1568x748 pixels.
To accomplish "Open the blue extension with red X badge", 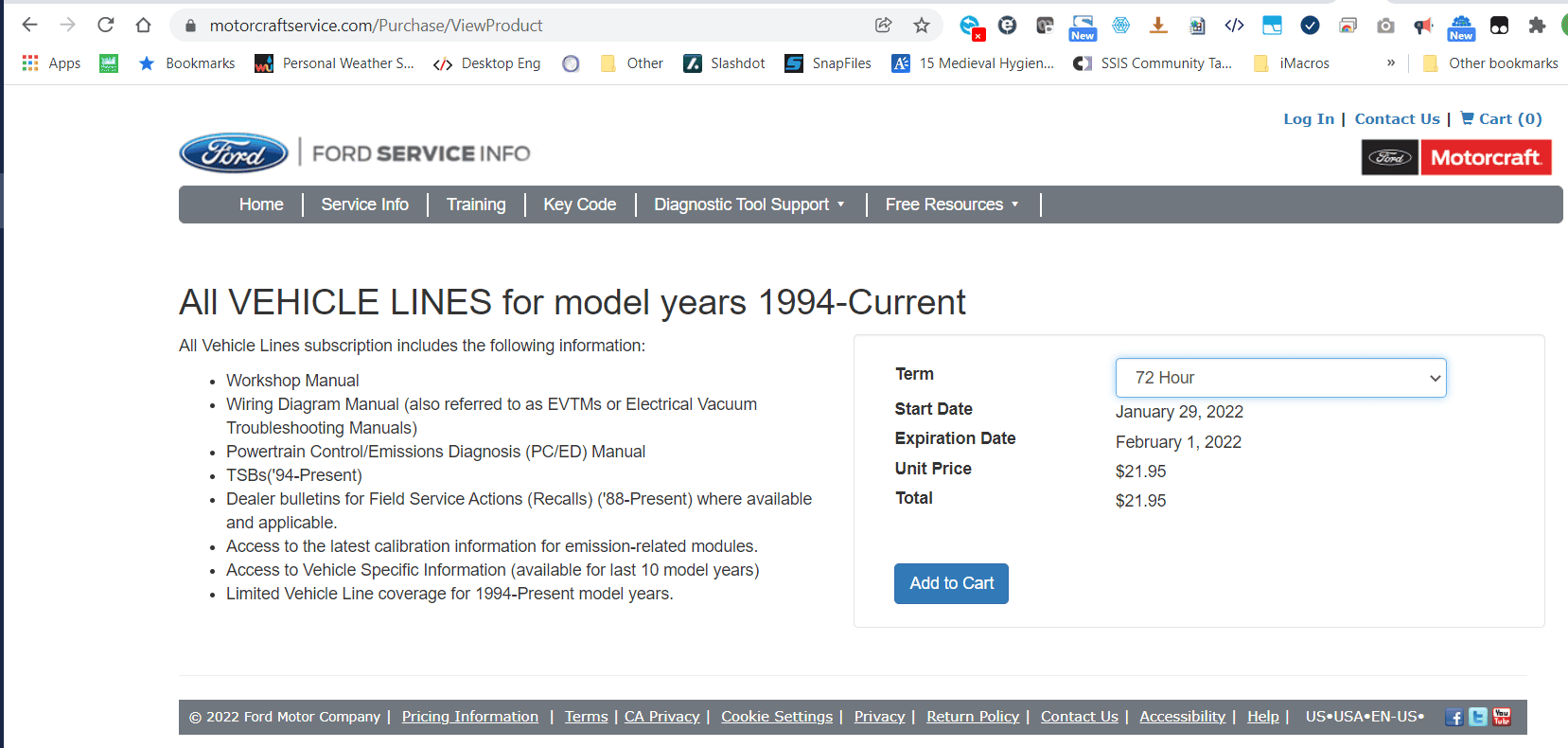I will [x=970, y=27].
